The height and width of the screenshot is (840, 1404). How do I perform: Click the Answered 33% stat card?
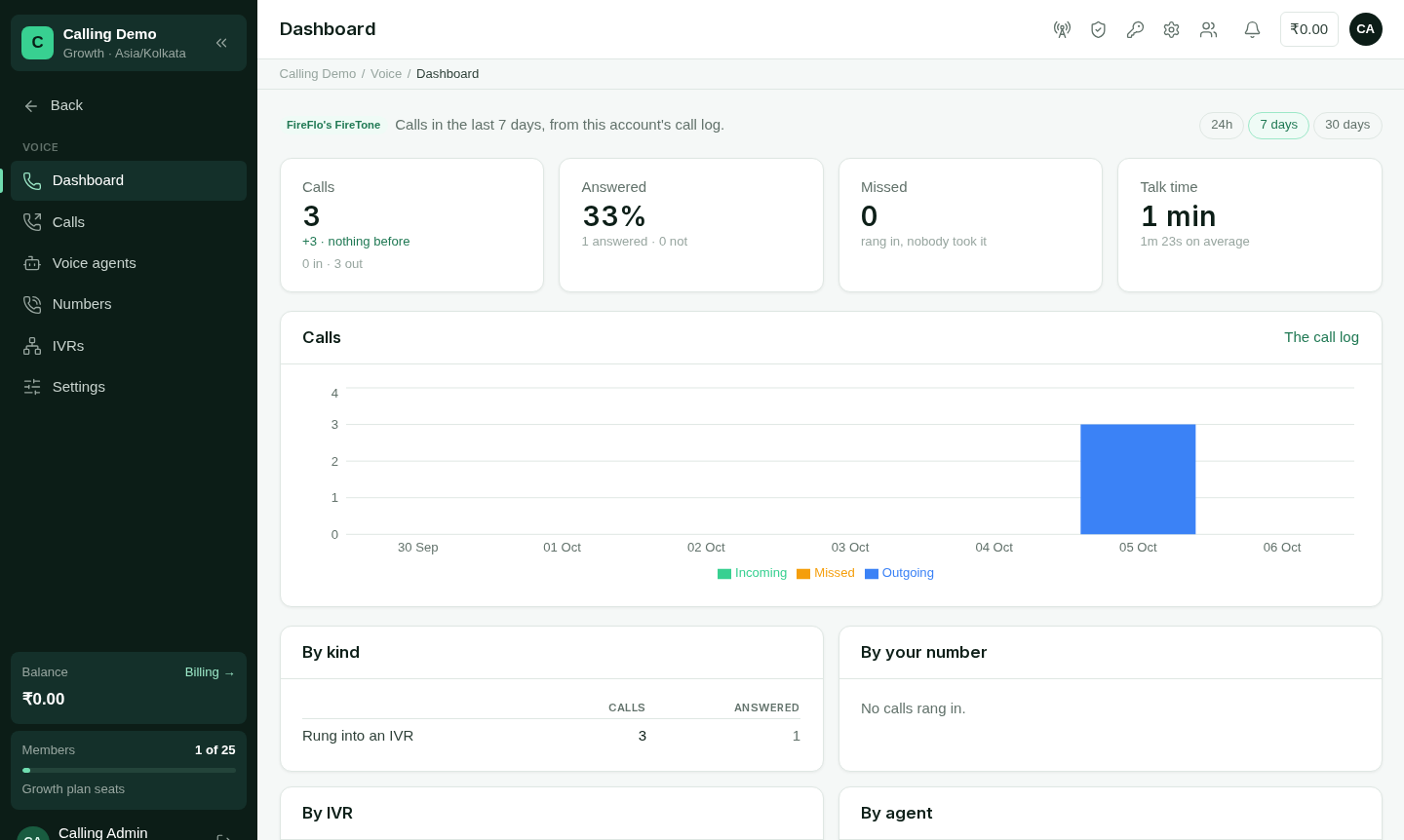pos(691,225)
